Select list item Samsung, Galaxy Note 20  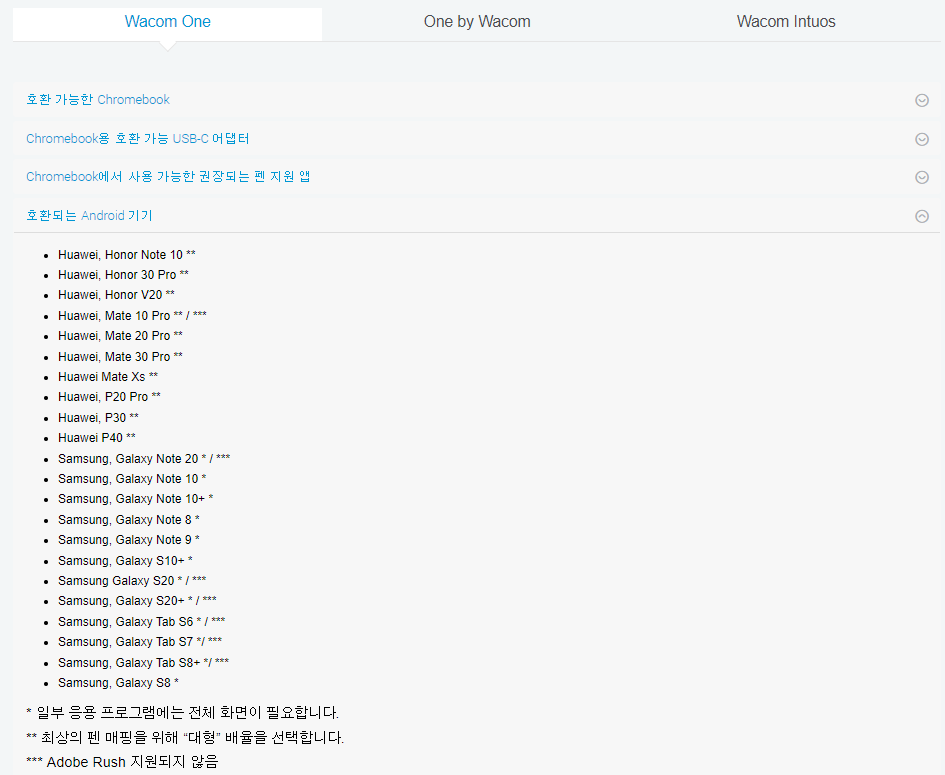coord(144,459)
